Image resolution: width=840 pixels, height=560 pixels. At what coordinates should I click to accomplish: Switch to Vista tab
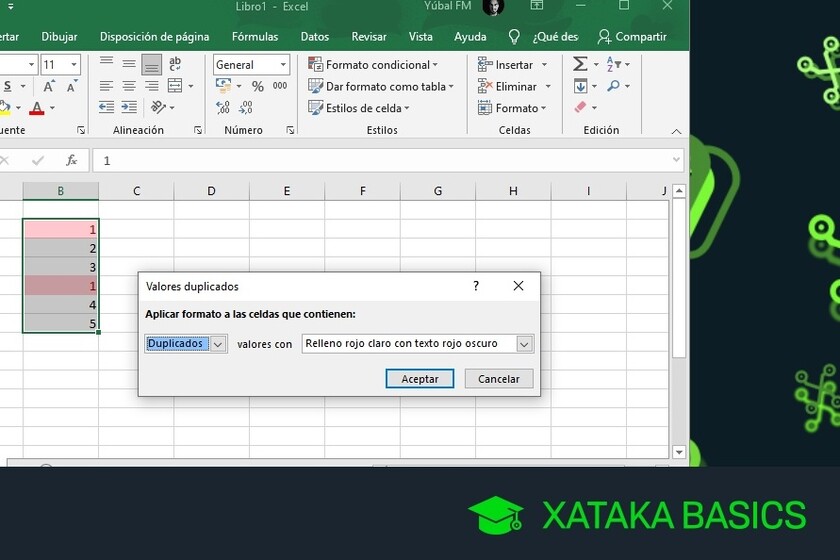pyautogui.click(x=421, y=36)
